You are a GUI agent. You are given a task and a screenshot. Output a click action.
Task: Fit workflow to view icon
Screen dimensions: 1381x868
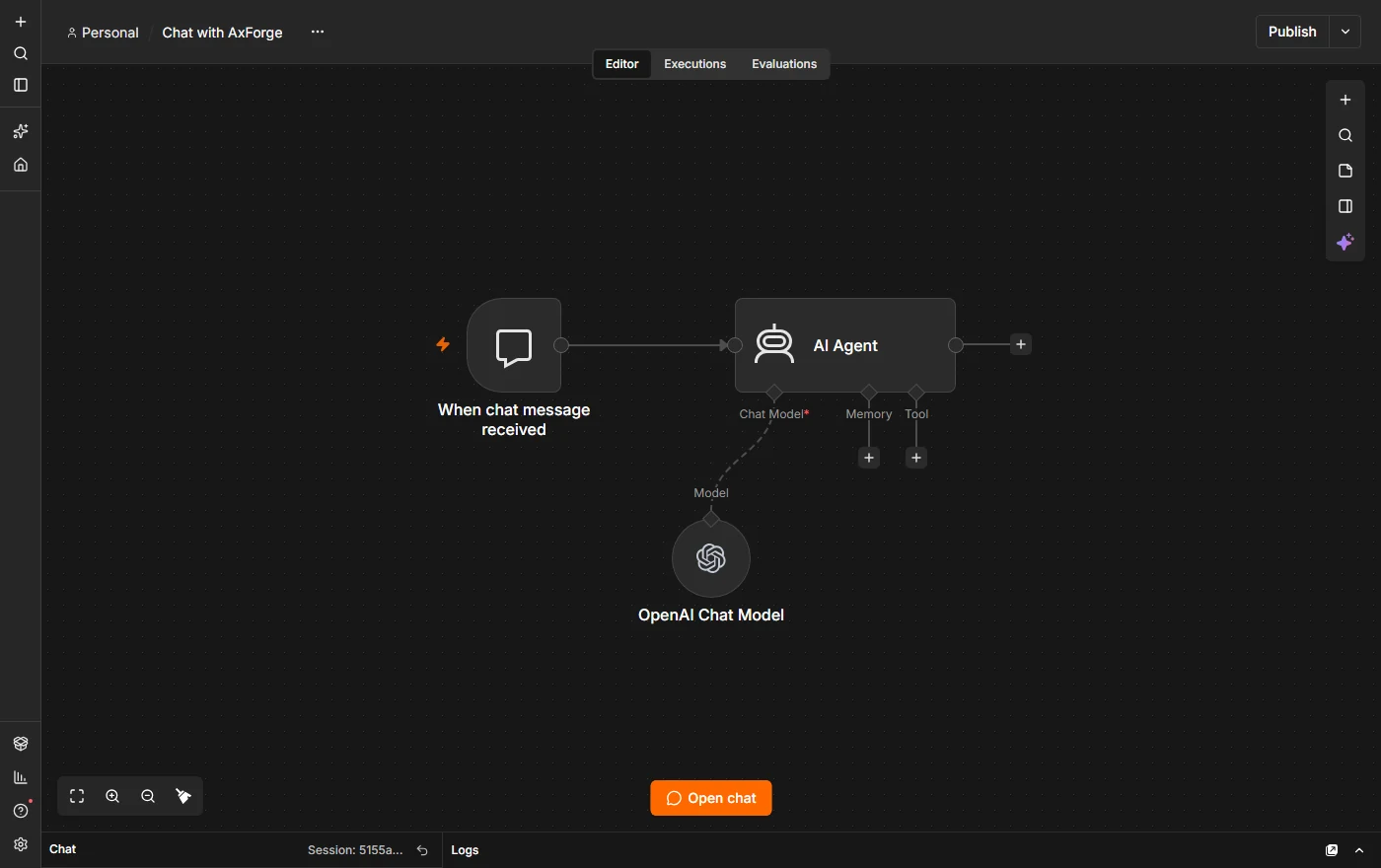[x=77, y=796]
